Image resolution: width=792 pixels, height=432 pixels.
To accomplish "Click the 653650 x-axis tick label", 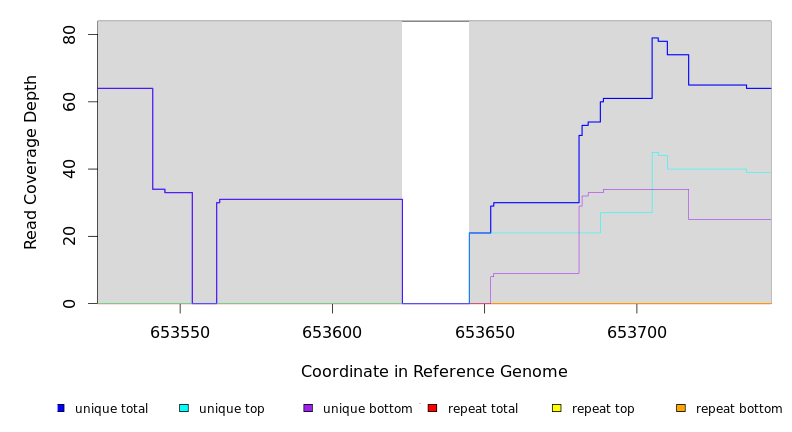I will pos(484,332).
